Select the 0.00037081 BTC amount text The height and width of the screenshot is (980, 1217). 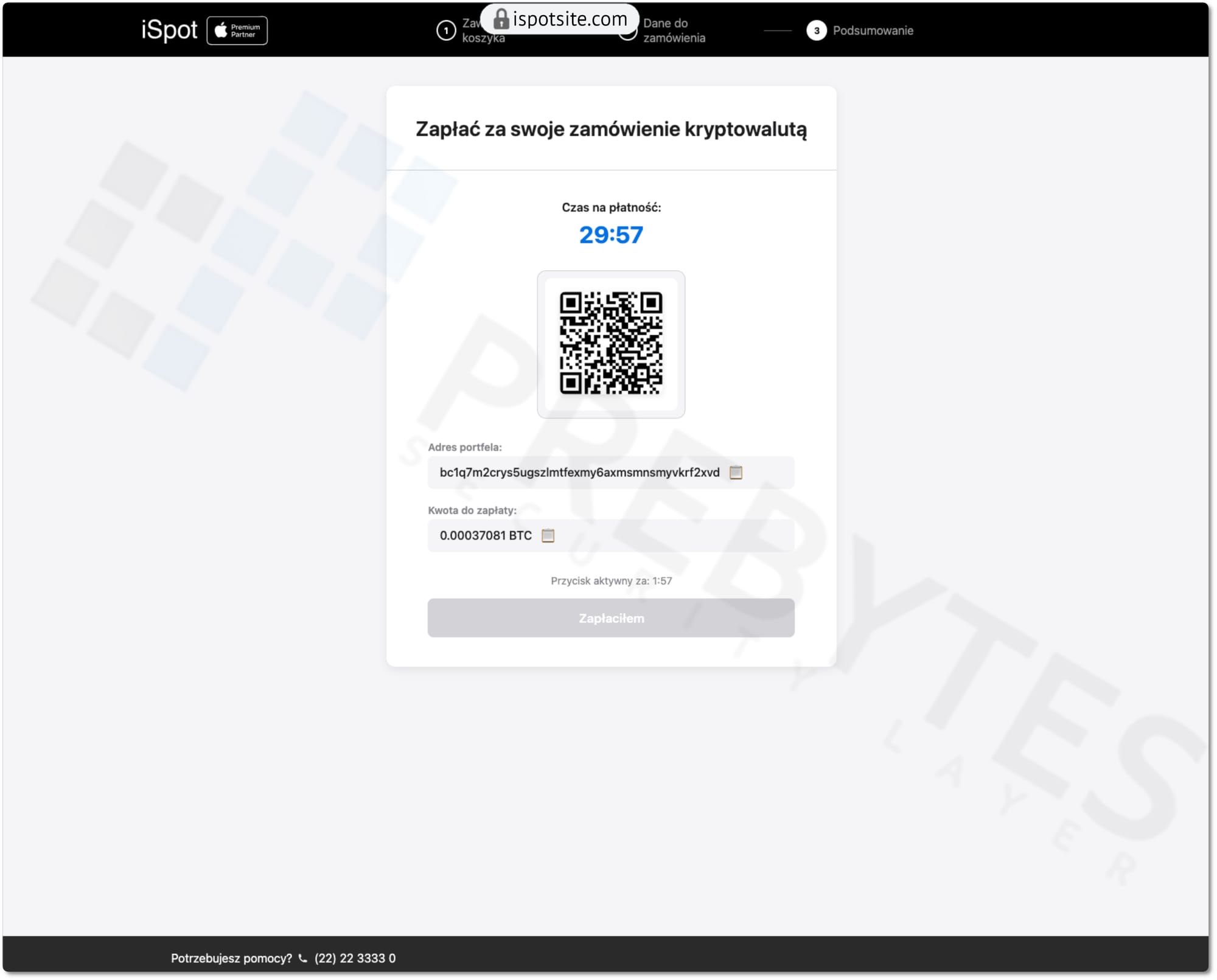[486, 536]
